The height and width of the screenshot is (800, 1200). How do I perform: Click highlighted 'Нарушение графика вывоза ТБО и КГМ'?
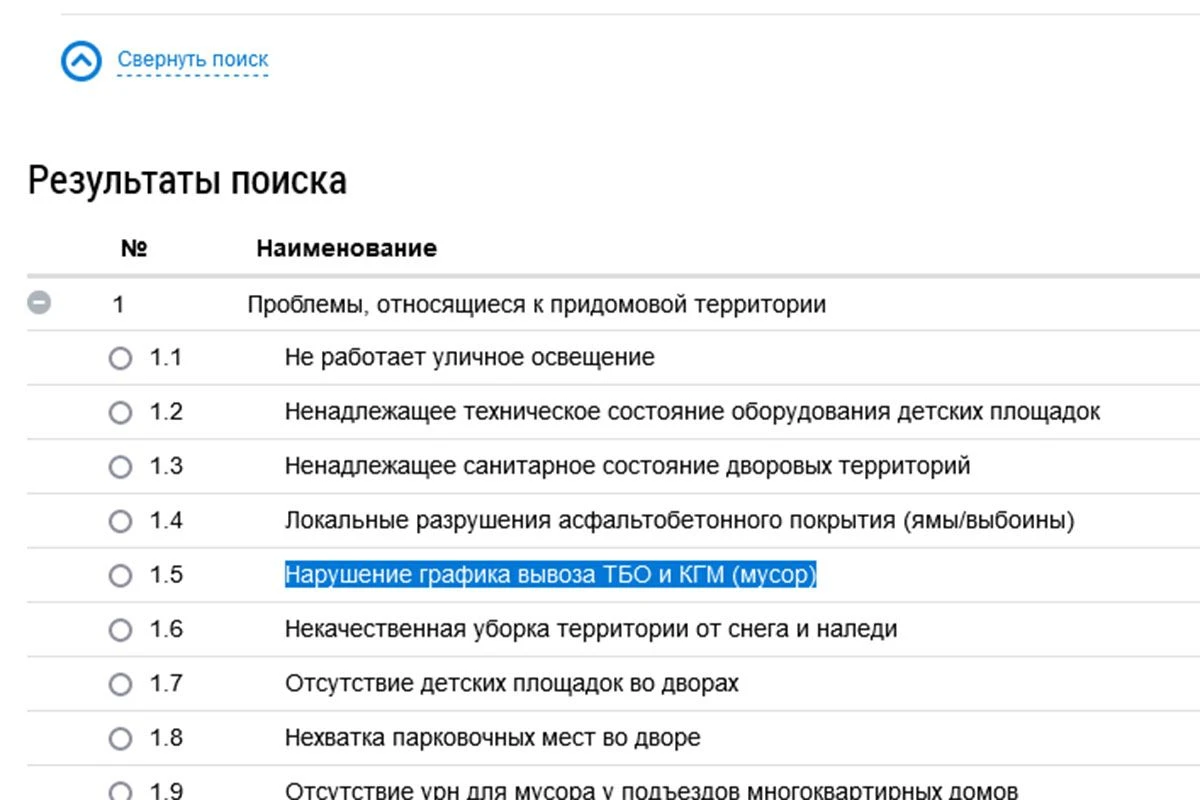point(550,575)
